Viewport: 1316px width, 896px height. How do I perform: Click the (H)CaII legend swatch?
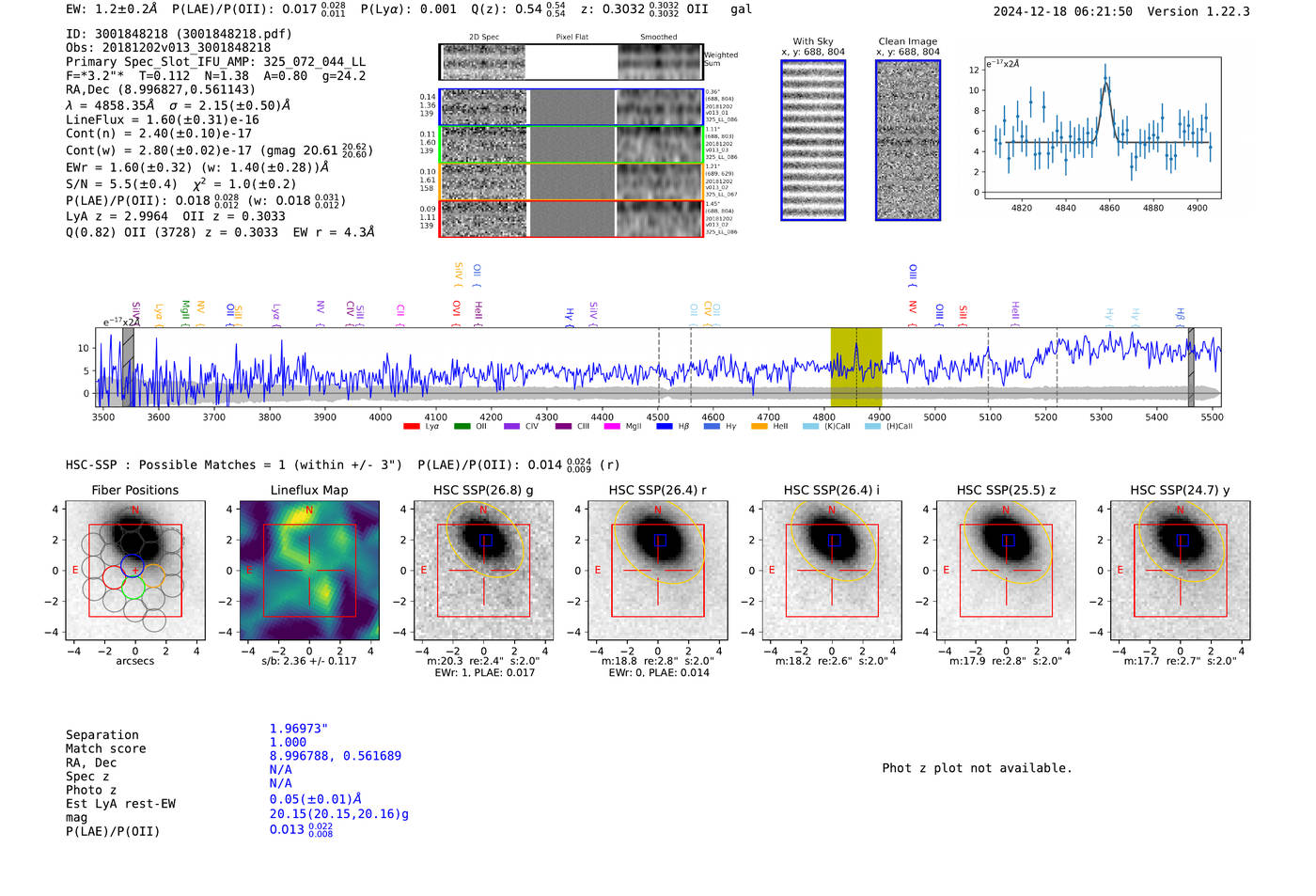point(872,427)
